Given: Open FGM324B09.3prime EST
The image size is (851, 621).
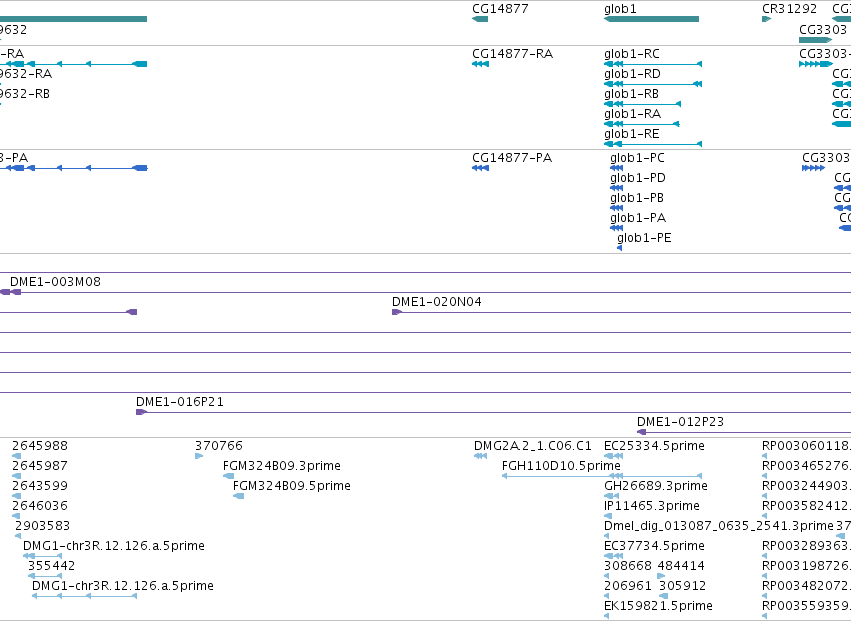Looking at the screenshot, I should click(x=282, y=466).
